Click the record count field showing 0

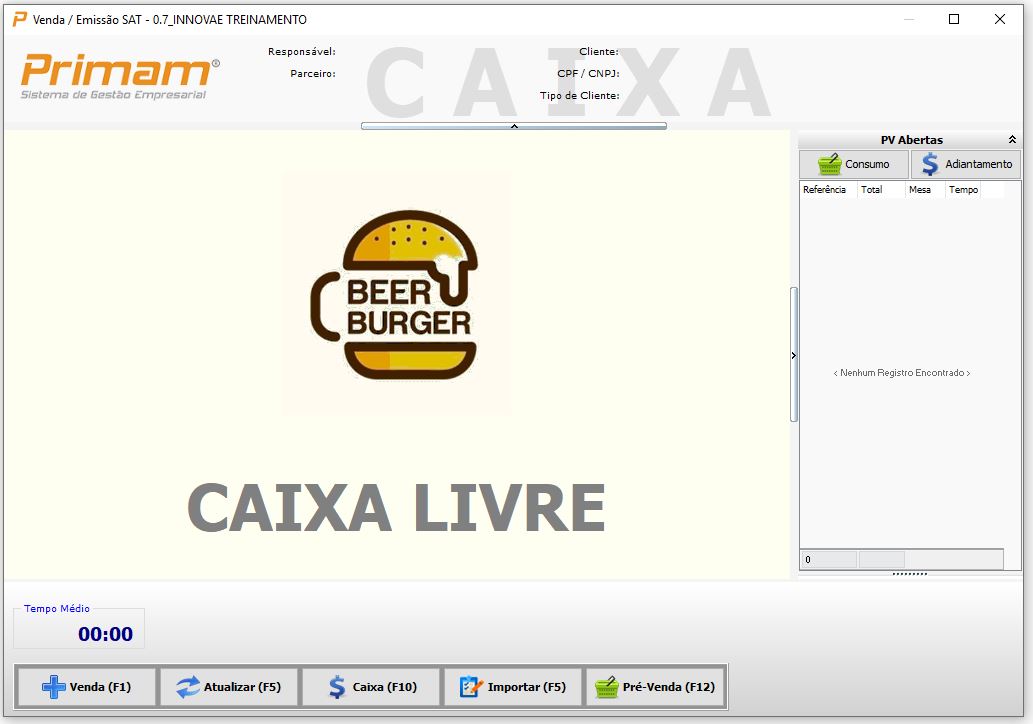tap(829, 560)
